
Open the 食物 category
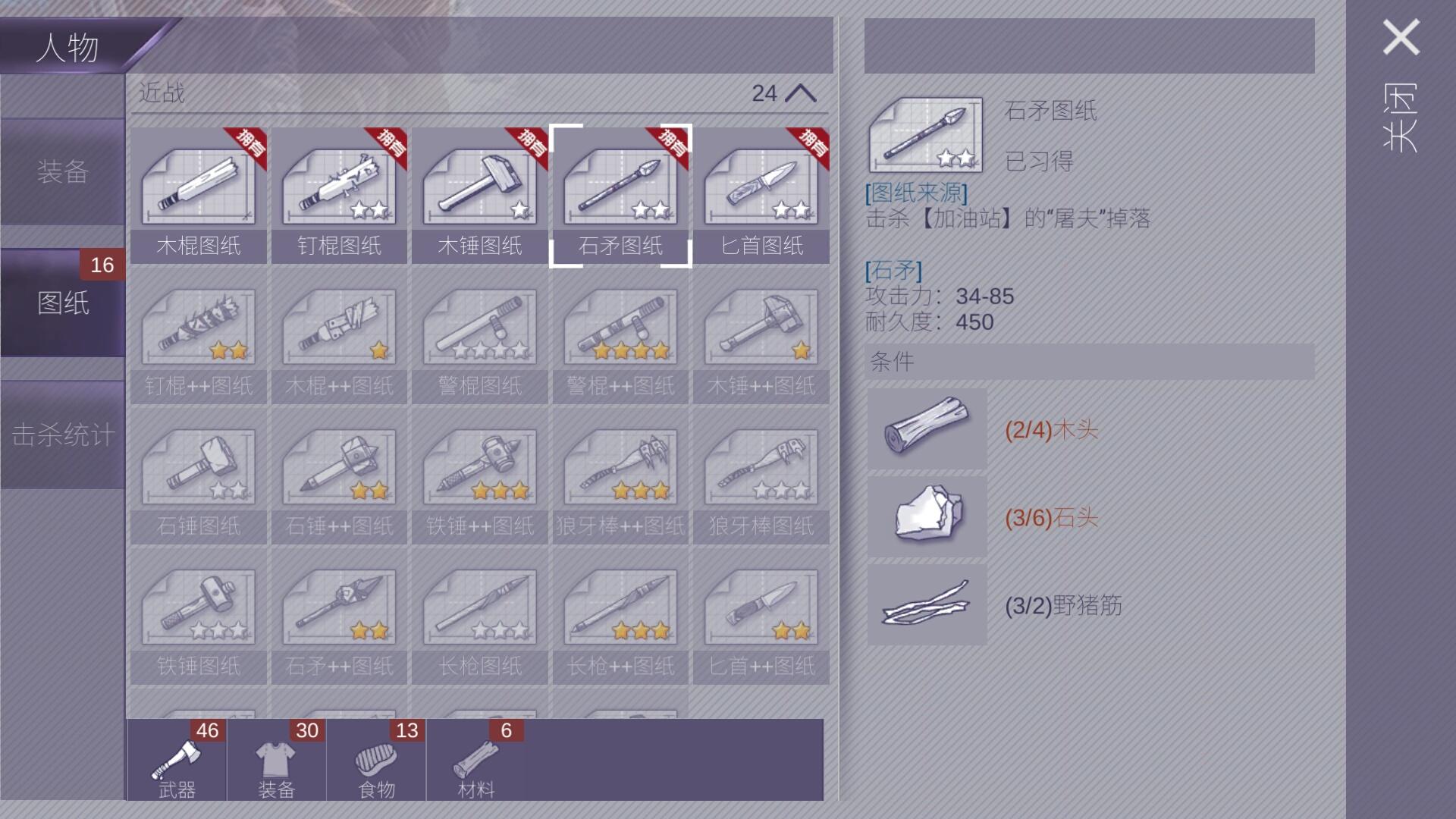[x=377, y=761]
